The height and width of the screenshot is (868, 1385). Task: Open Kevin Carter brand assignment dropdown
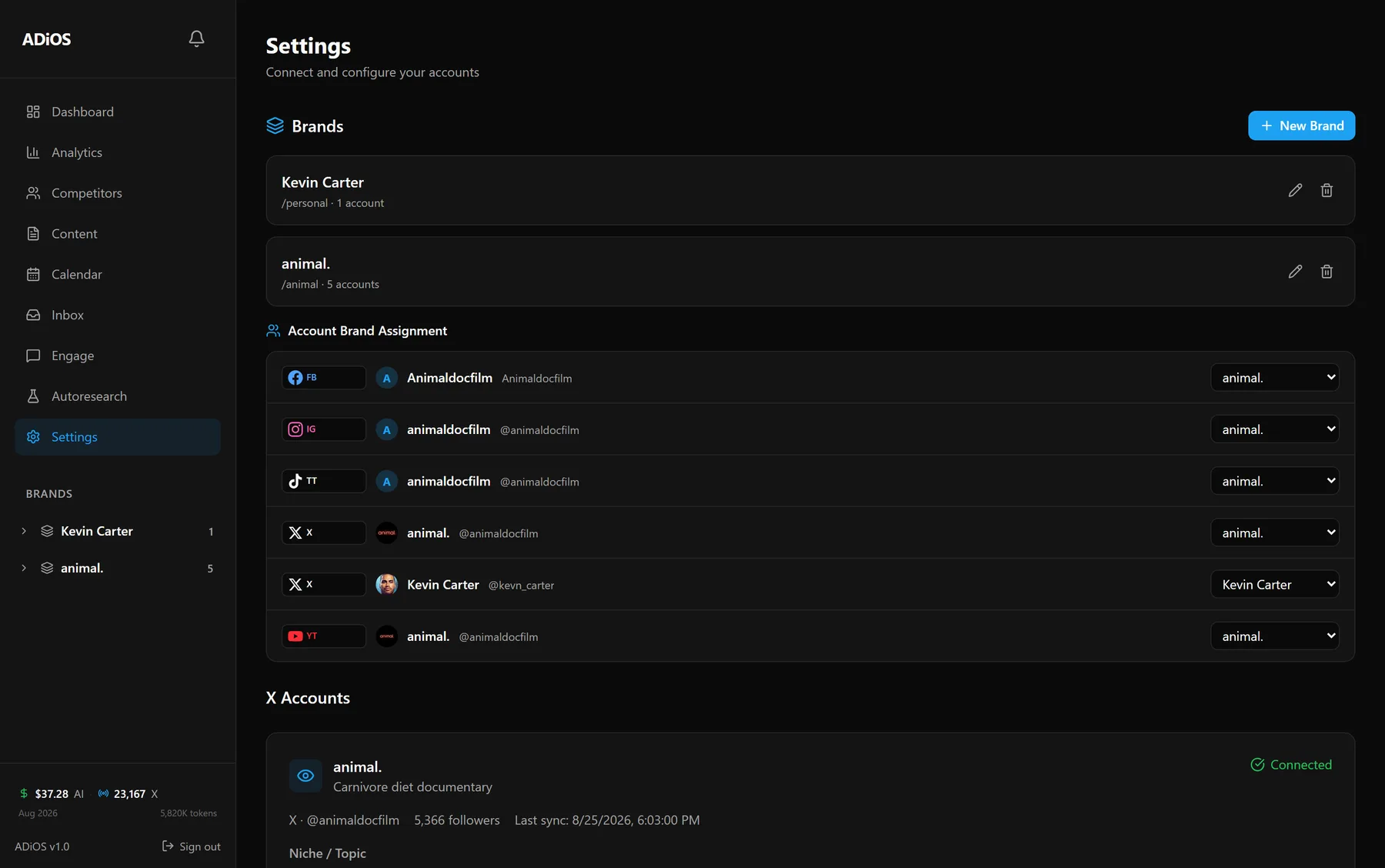click(x=1274, y=585)
